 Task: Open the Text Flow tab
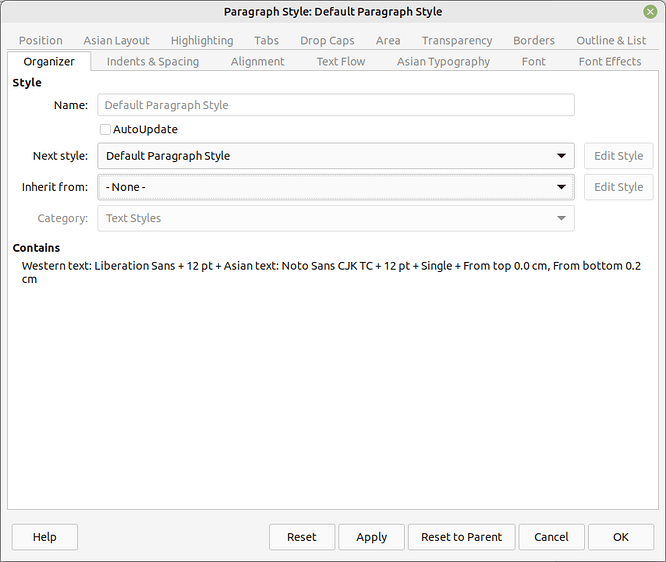[x=341, y=62]
